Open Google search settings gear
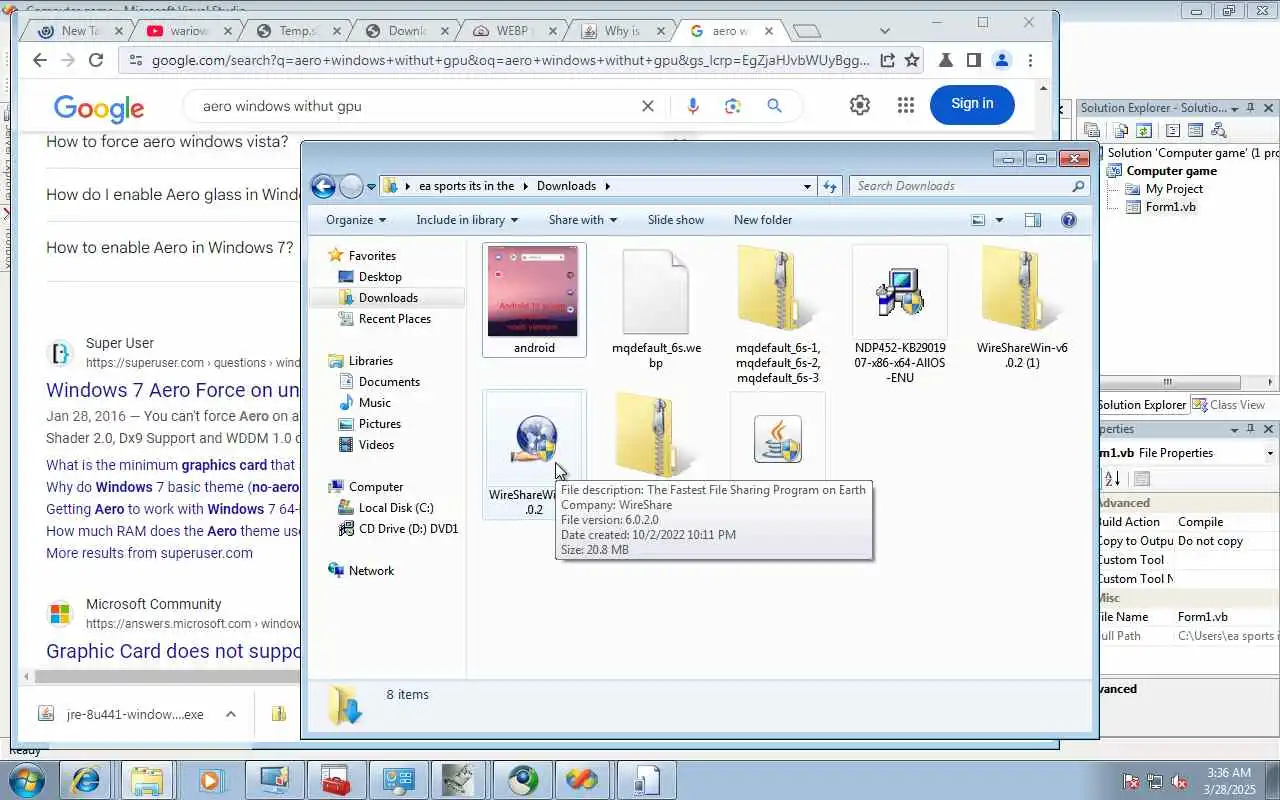Image resolution: width=1280 pixels, height=800 pixels. (x=859, y=105)
